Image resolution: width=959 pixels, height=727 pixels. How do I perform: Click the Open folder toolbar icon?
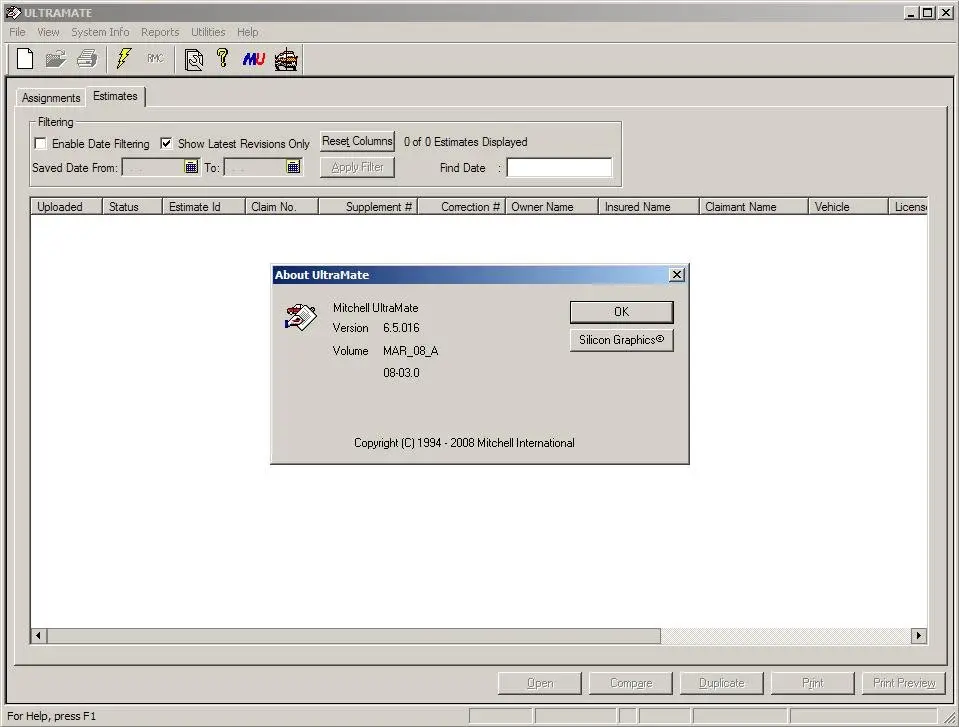click(x=56, y=59)
